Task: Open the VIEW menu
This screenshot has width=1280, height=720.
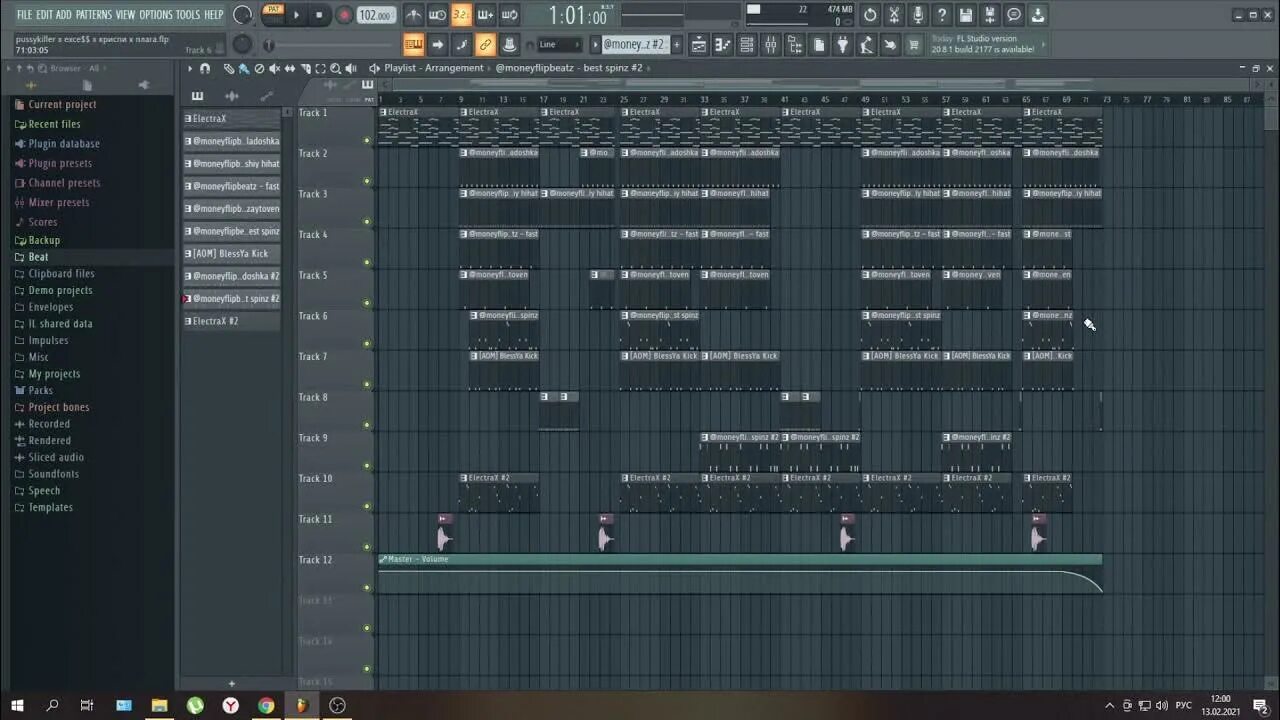Action: (x=125, y=15)
